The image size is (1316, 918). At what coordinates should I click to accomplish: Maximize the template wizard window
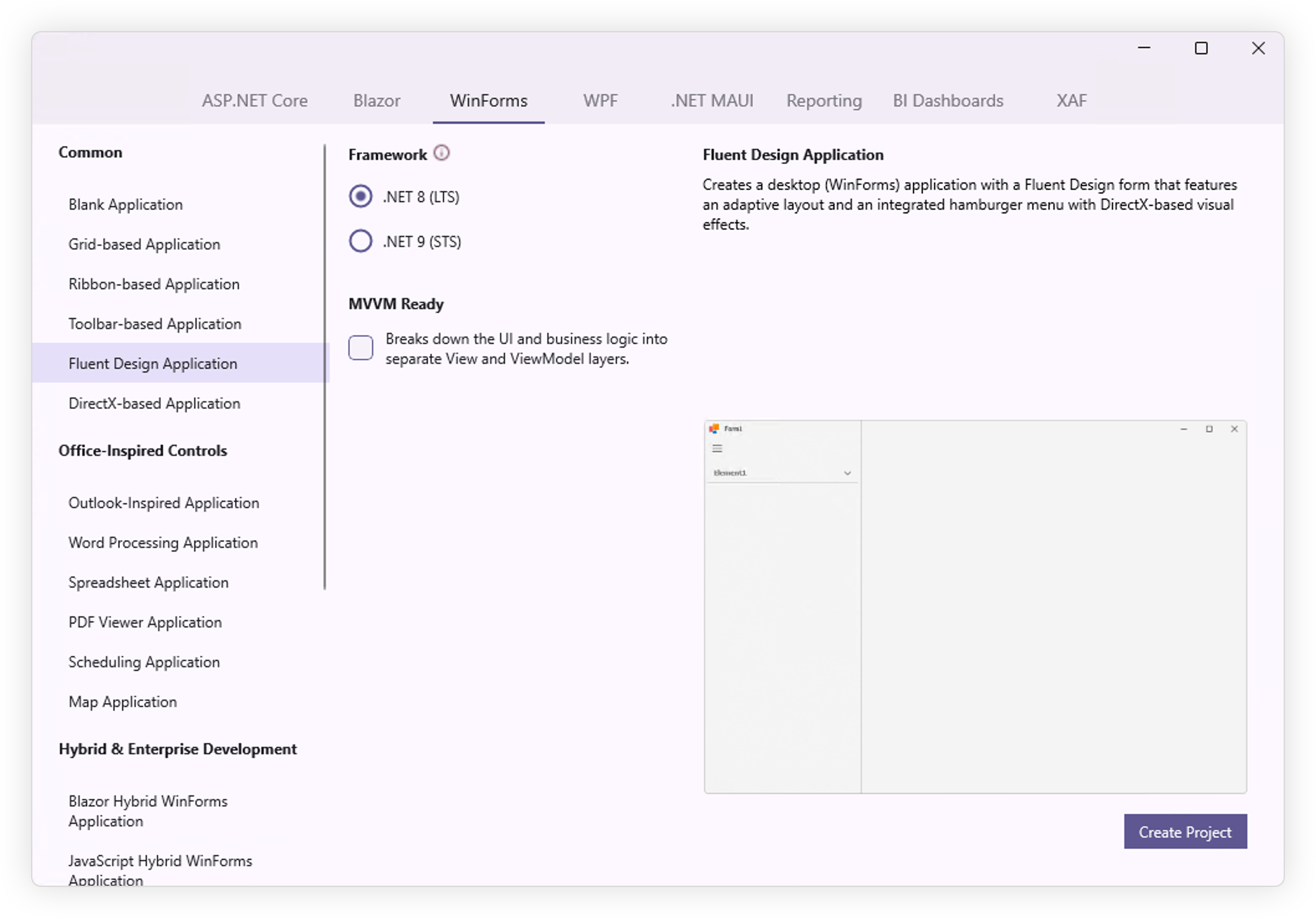(x=1201, y=49)
